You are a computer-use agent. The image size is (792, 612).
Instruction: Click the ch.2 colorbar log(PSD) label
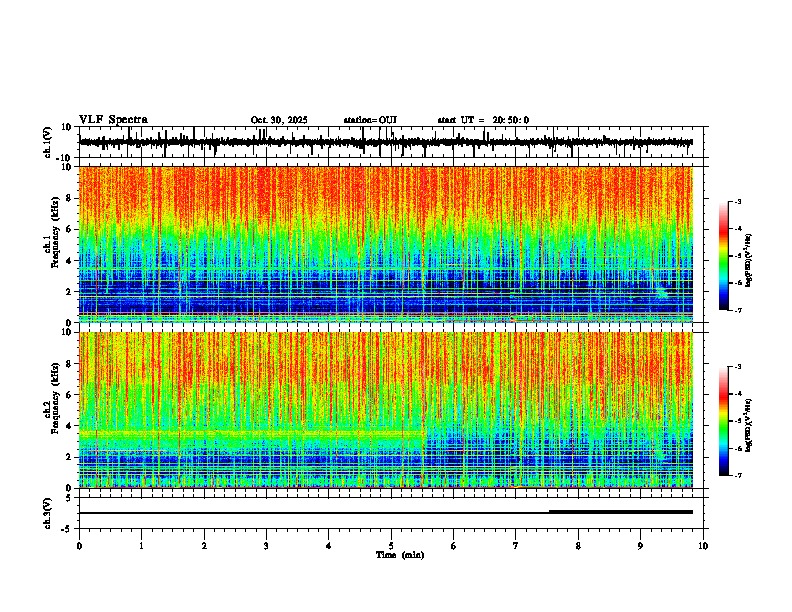coord(749,425)
